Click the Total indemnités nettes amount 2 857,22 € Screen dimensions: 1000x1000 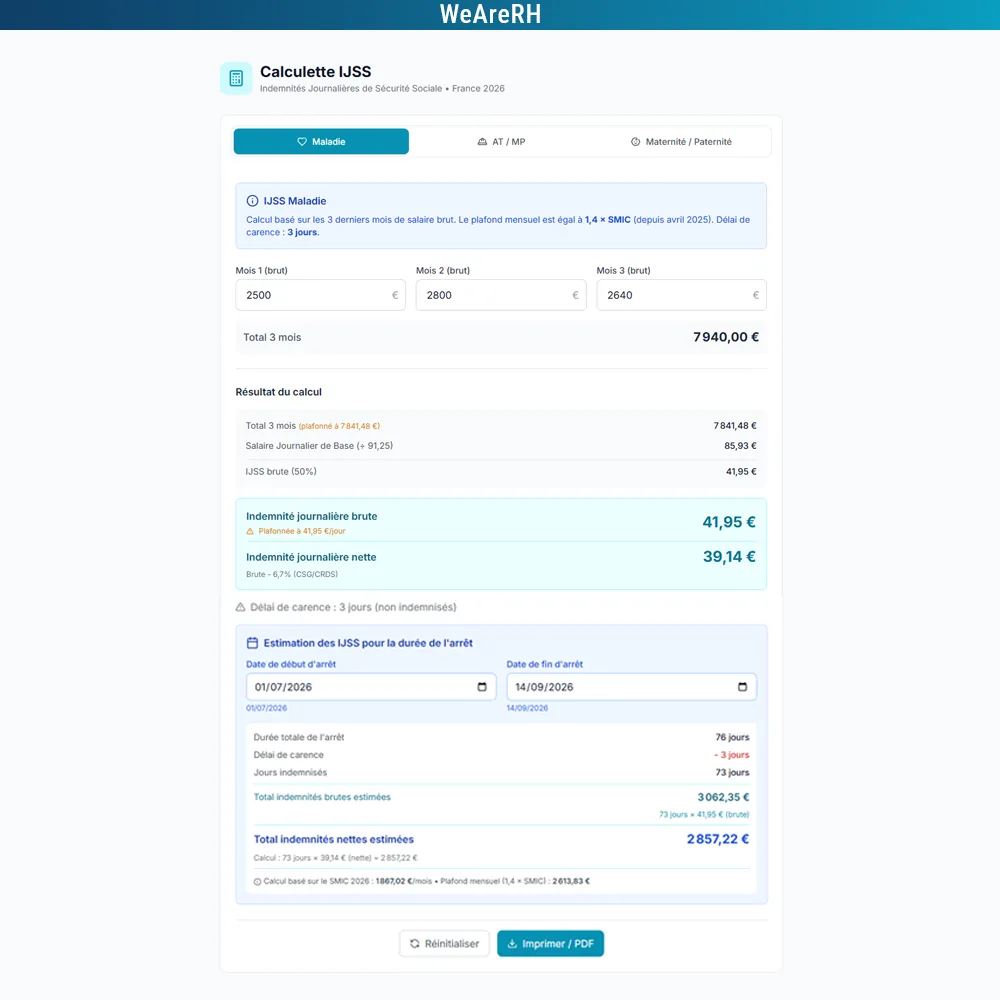[x=718, y=839]
